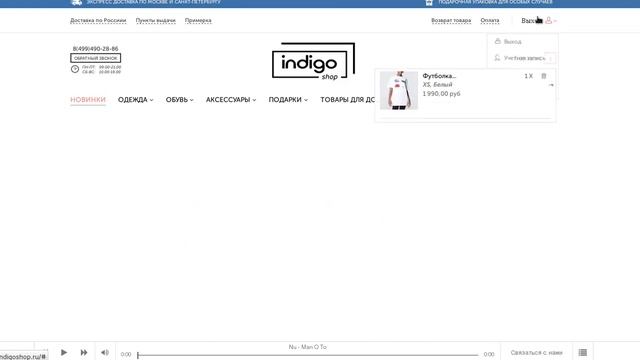Open the Футболка... cart item title
Image resolution: width=640 pixels, height=360 pixels.
pyautogui.click(x=439, y=76)
